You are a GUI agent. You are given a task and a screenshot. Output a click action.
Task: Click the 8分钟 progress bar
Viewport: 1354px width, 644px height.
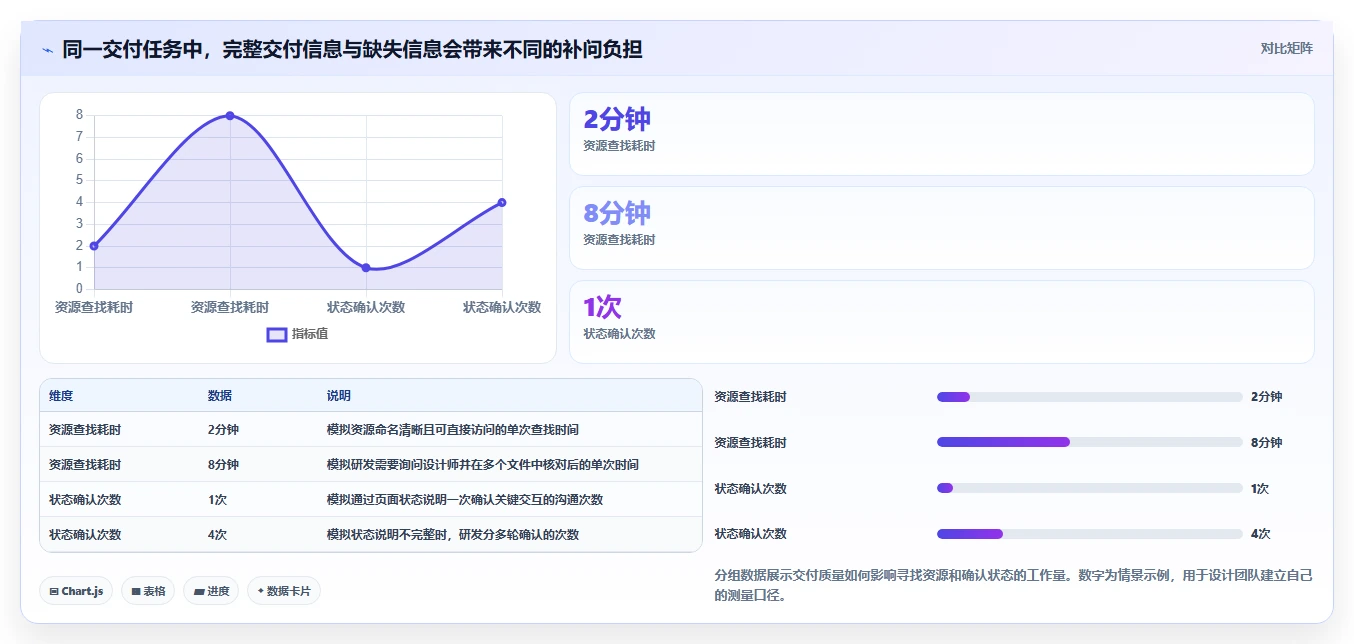coord(1089,442)
